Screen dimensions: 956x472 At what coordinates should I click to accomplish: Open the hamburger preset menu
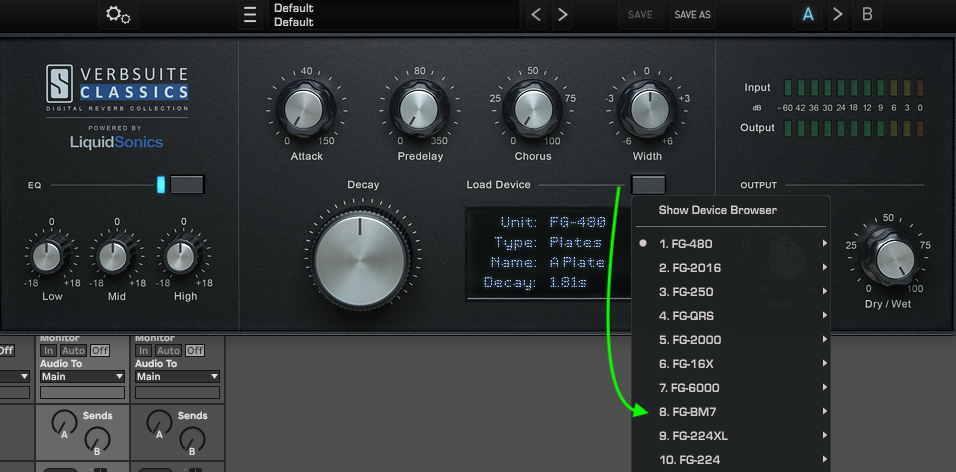coord(250,15)
